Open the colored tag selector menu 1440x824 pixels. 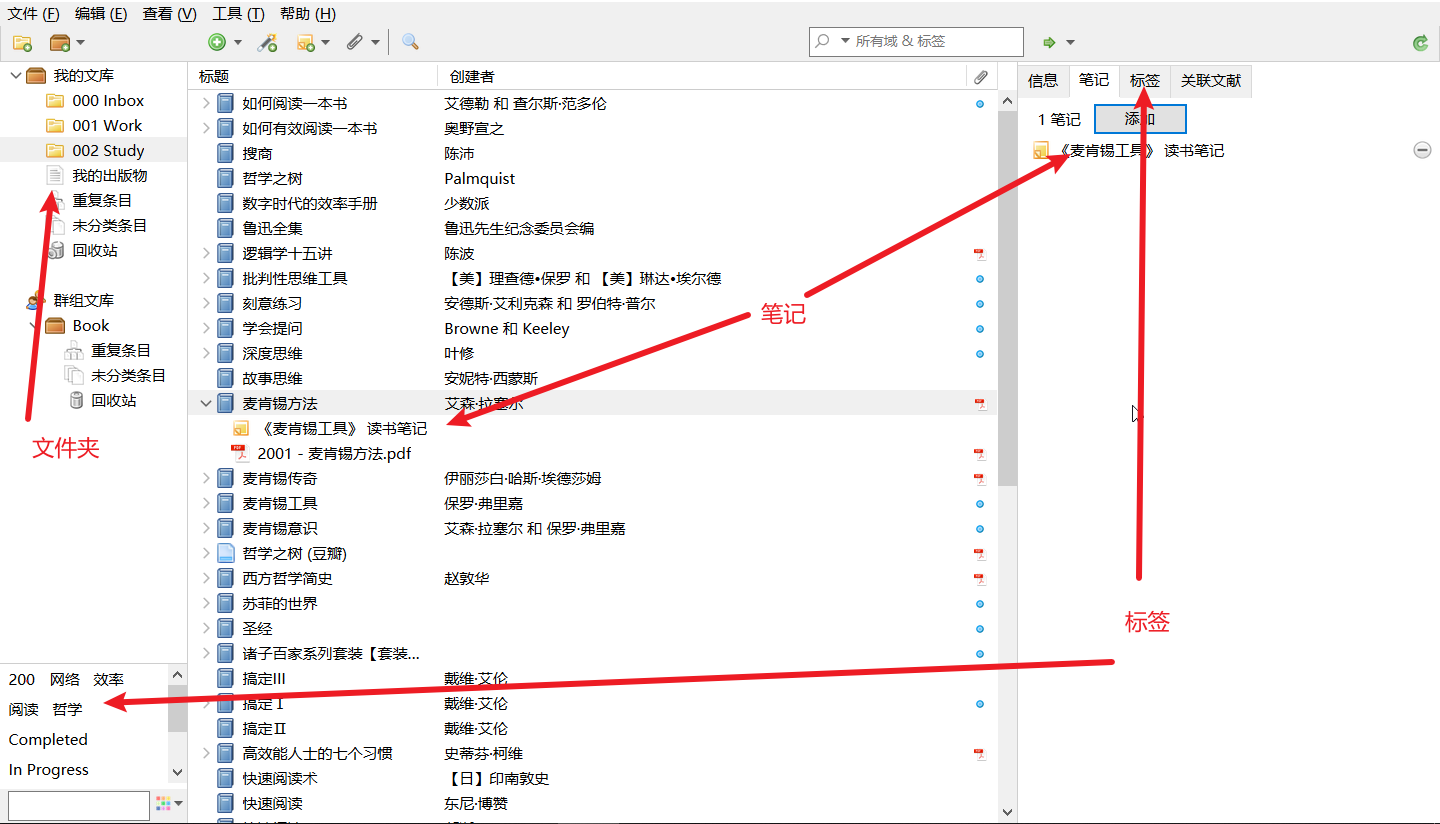point(169,803)
